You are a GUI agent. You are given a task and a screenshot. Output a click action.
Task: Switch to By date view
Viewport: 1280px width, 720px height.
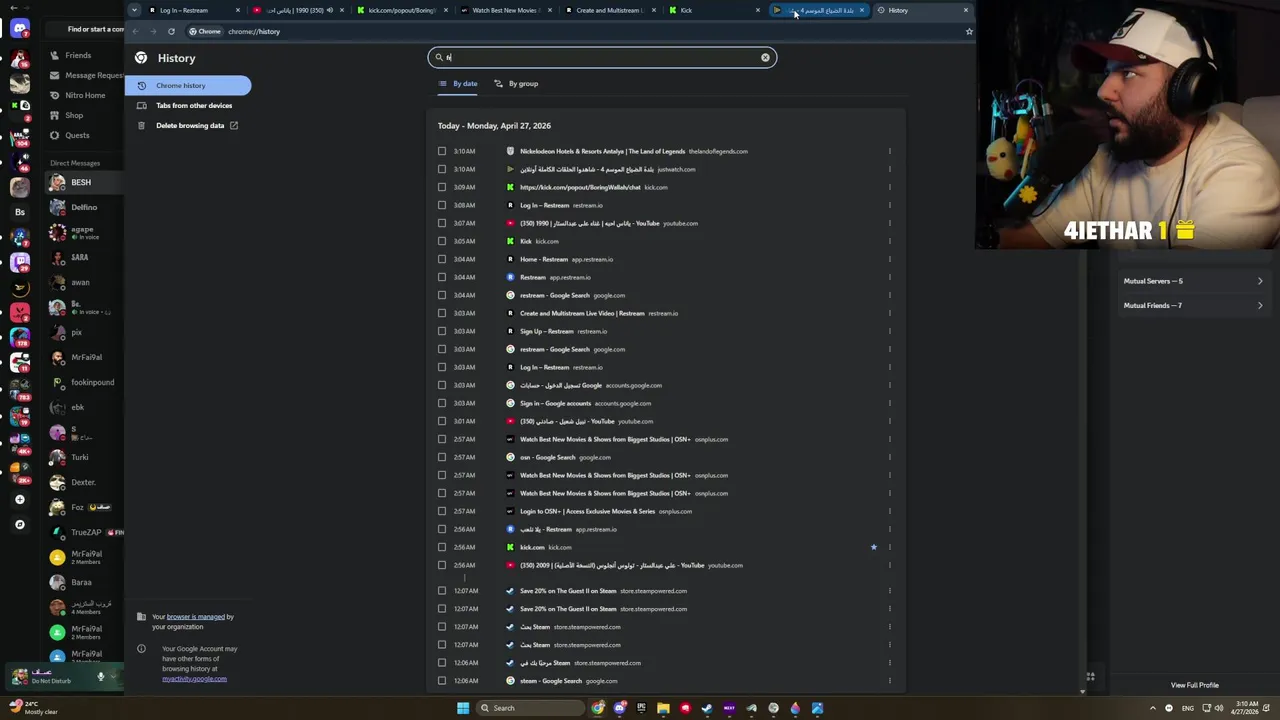coord(458,84)
